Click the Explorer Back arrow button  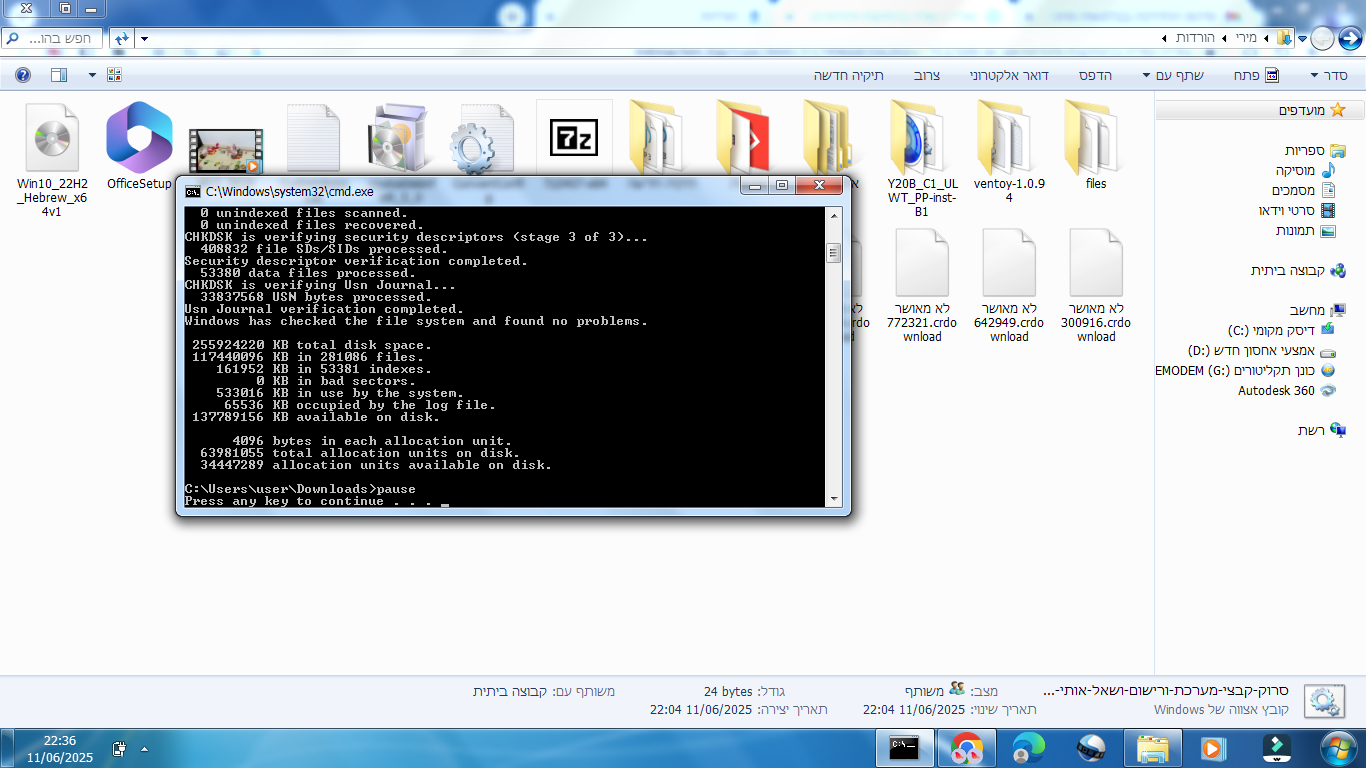[x=1349, y=38]
